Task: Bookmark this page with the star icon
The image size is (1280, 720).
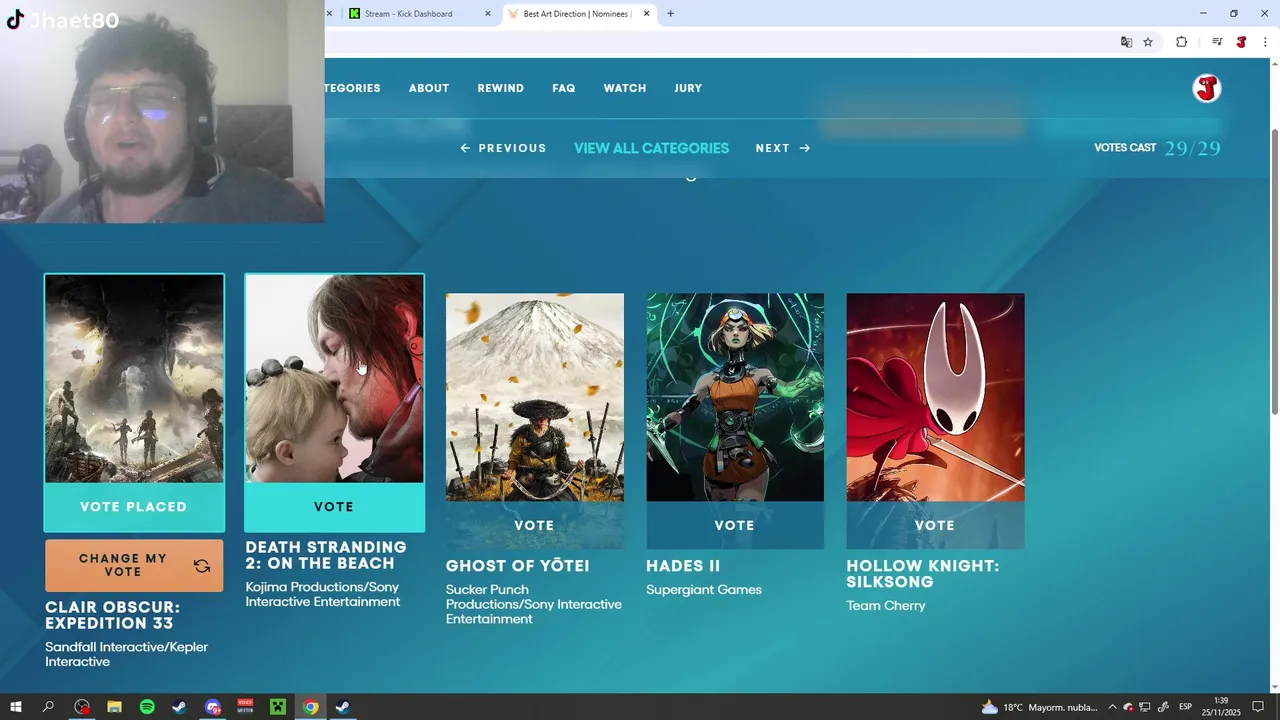Action: point(1148,42)
